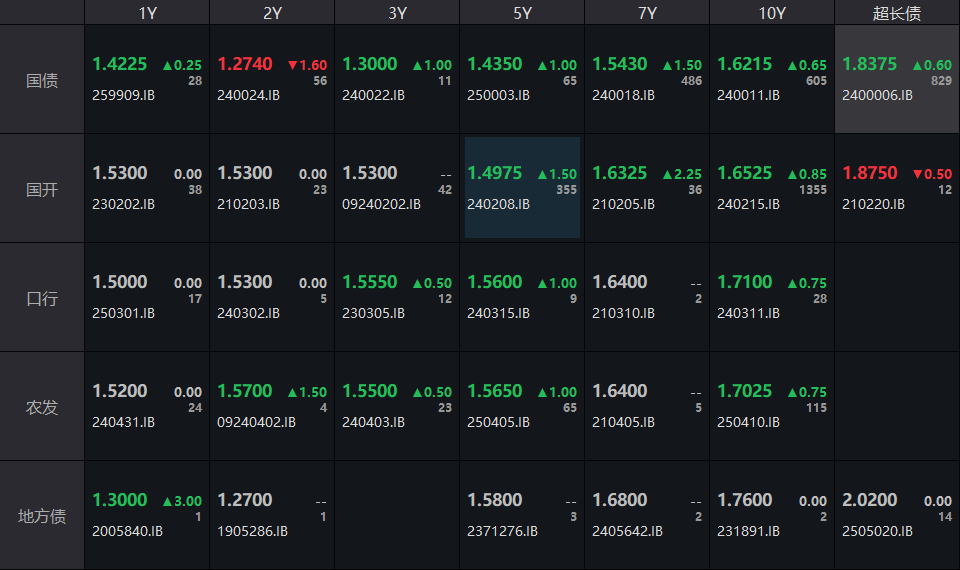
Task: Select the 5Y column header
Action: coord(522,13)
